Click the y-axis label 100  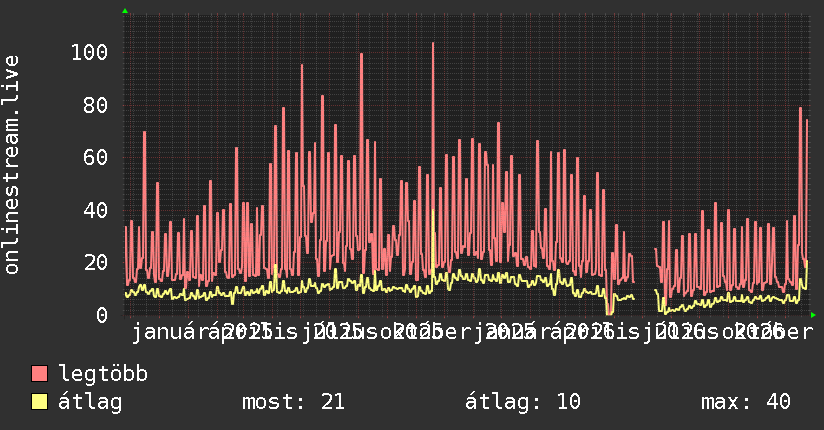coord(89,53)
